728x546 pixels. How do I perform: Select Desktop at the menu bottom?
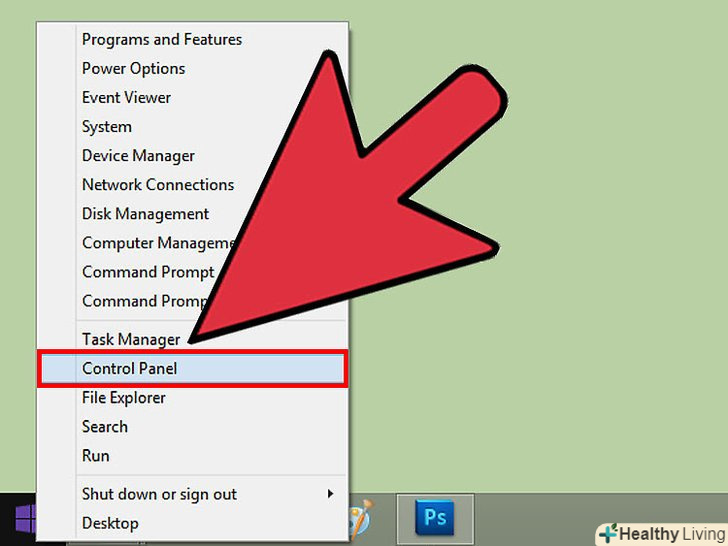coord(110,523)
